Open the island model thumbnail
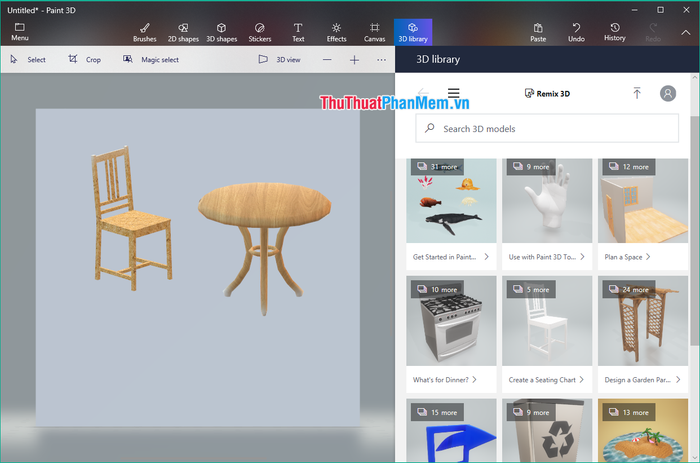Viewport: 700px width, 463px height. [643, 430]
